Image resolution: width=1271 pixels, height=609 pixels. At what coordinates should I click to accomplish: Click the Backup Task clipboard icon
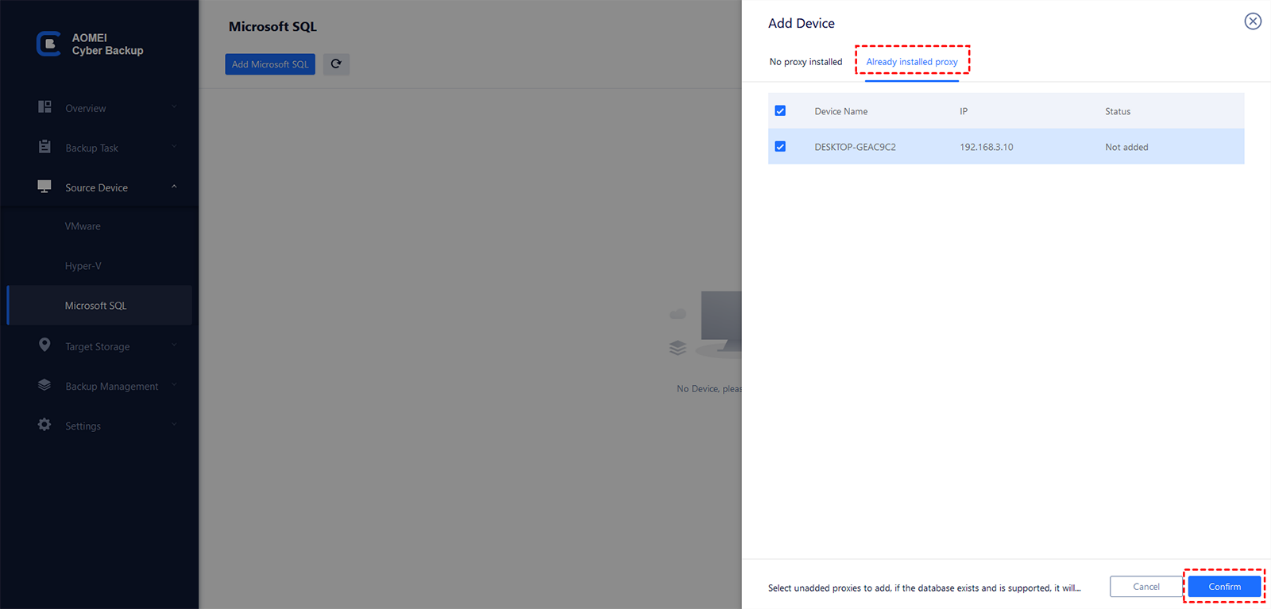[44, 147]
